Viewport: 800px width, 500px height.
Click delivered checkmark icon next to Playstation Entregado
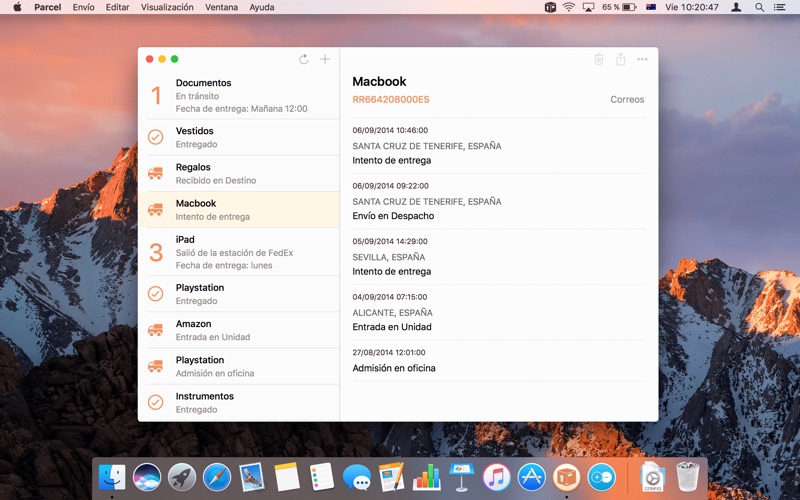(156, 293)
